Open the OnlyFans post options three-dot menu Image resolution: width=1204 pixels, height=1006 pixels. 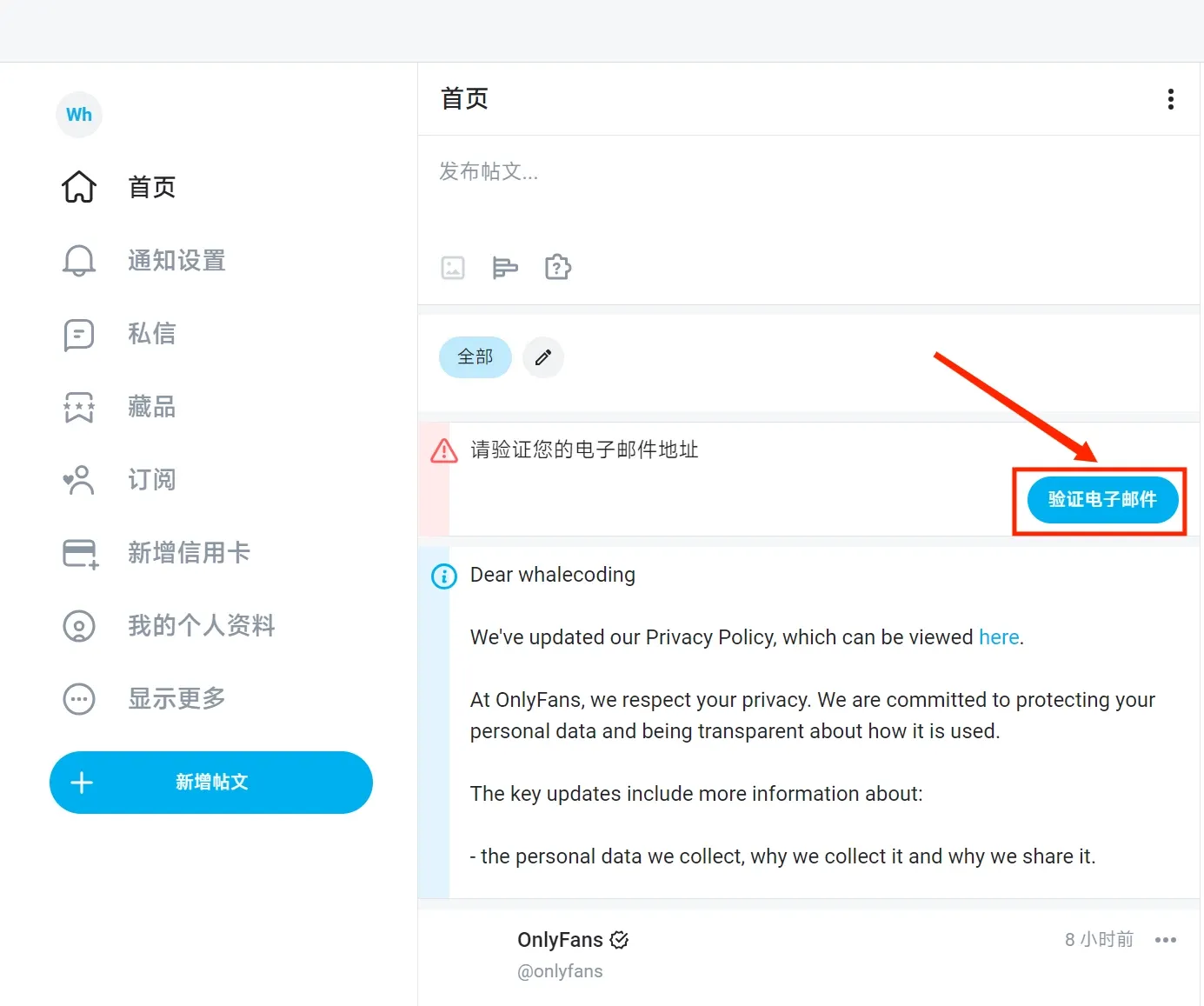1166,940
